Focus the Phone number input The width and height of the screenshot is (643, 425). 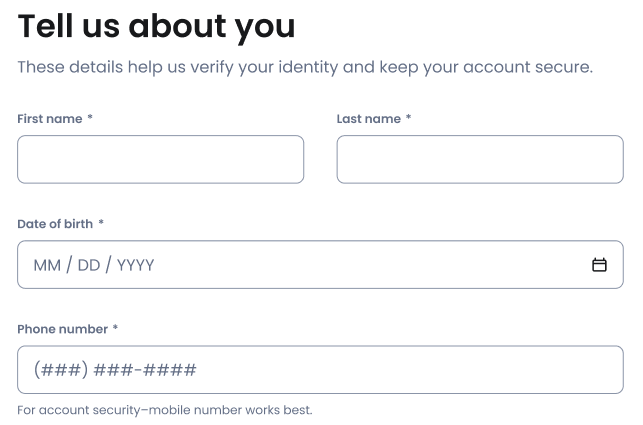(x=320, y=370)
